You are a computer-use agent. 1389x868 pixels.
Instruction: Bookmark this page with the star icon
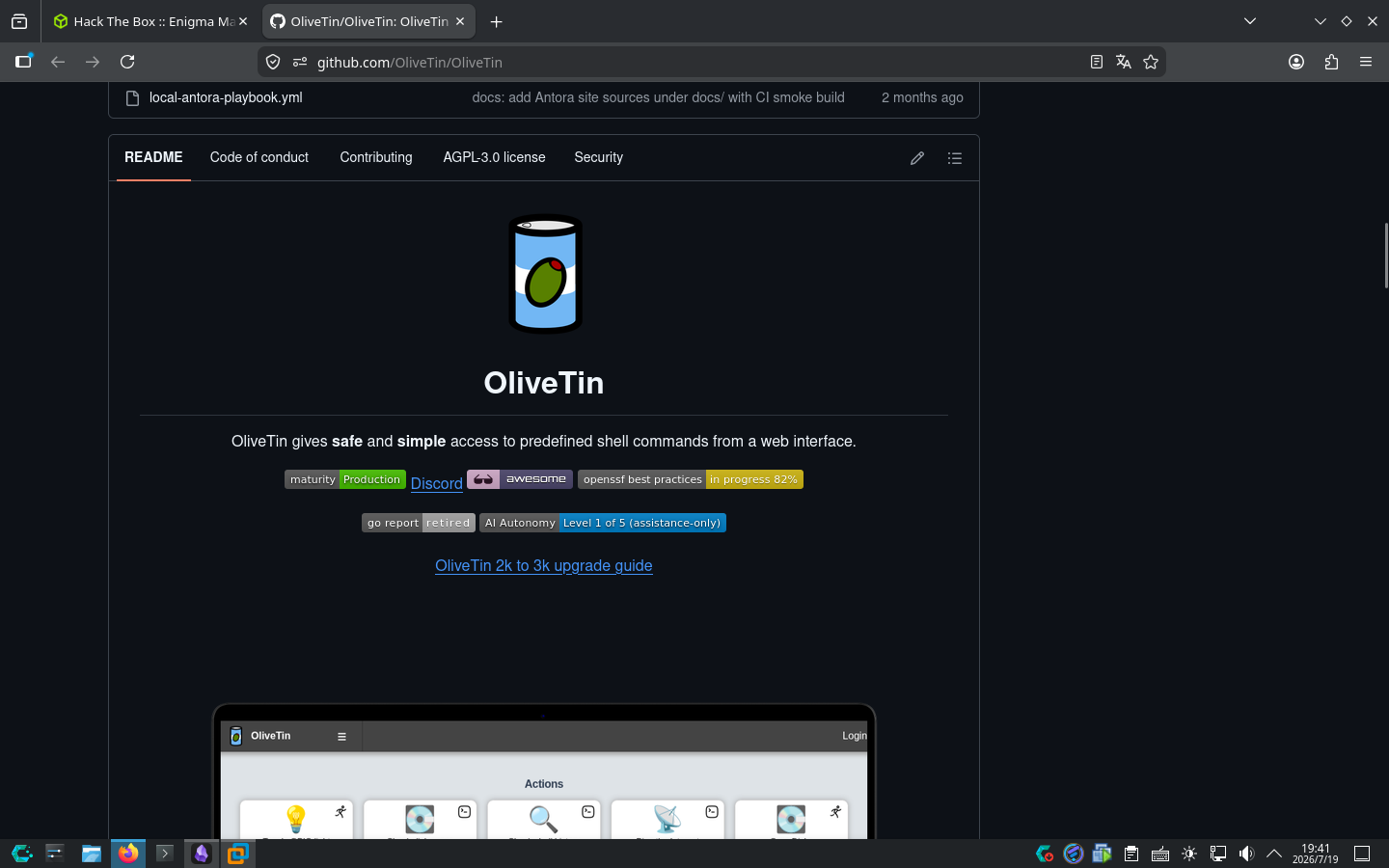pyautogui.click(x=1151, y=62)
